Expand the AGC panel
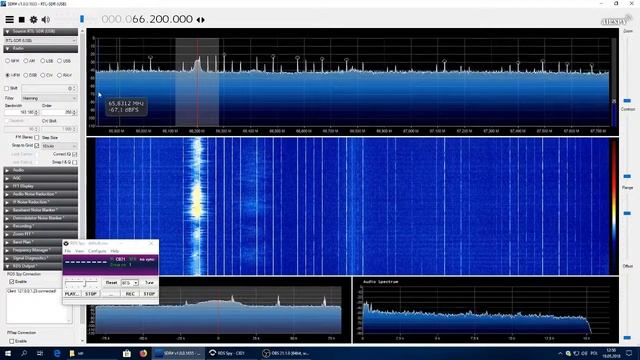 [x=40, y=178]
